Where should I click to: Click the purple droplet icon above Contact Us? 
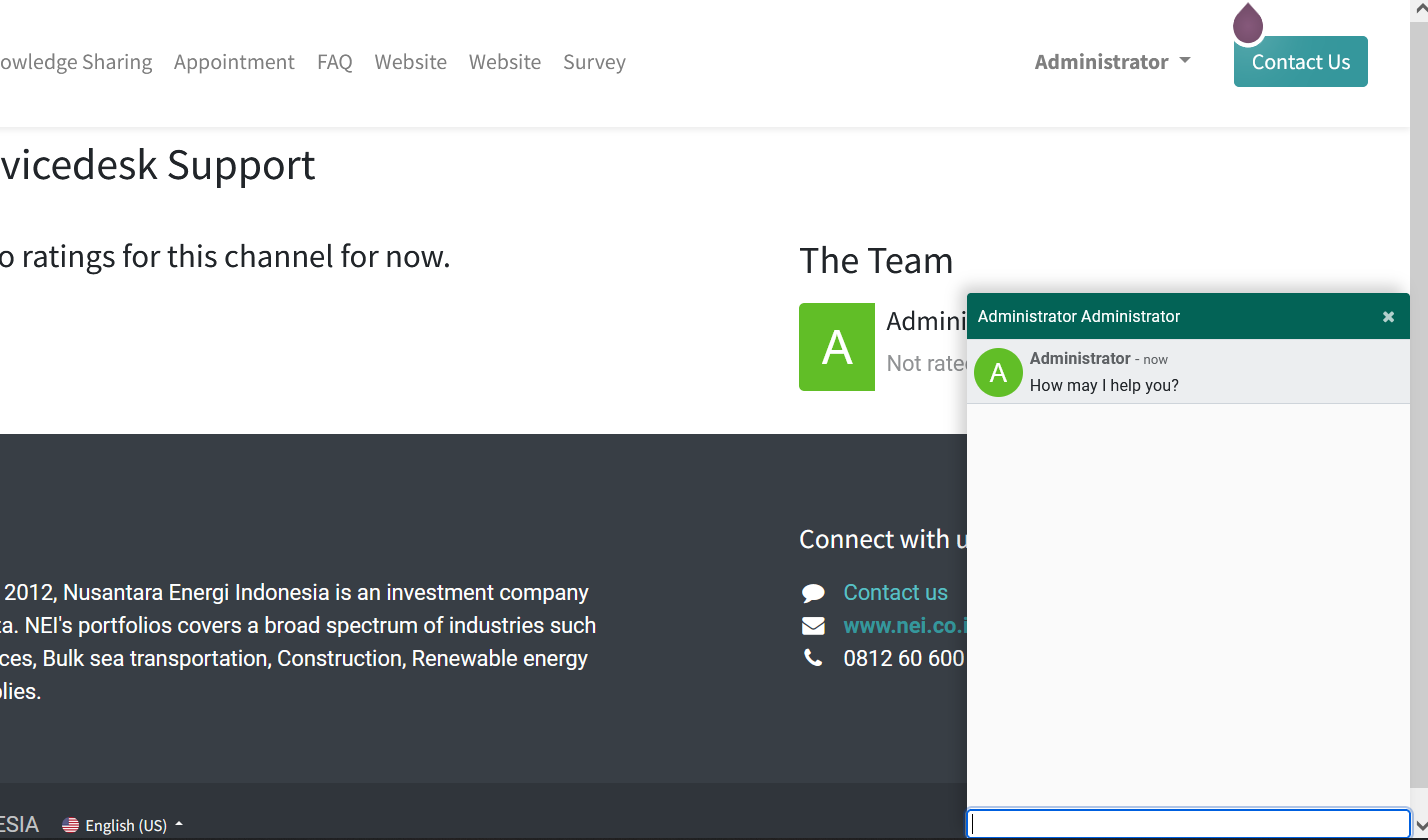point(1247,24)
